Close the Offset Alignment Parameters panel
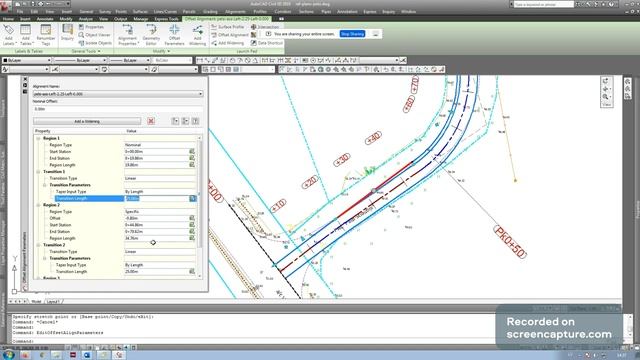 pyautogui.click(x=25, y=79)
